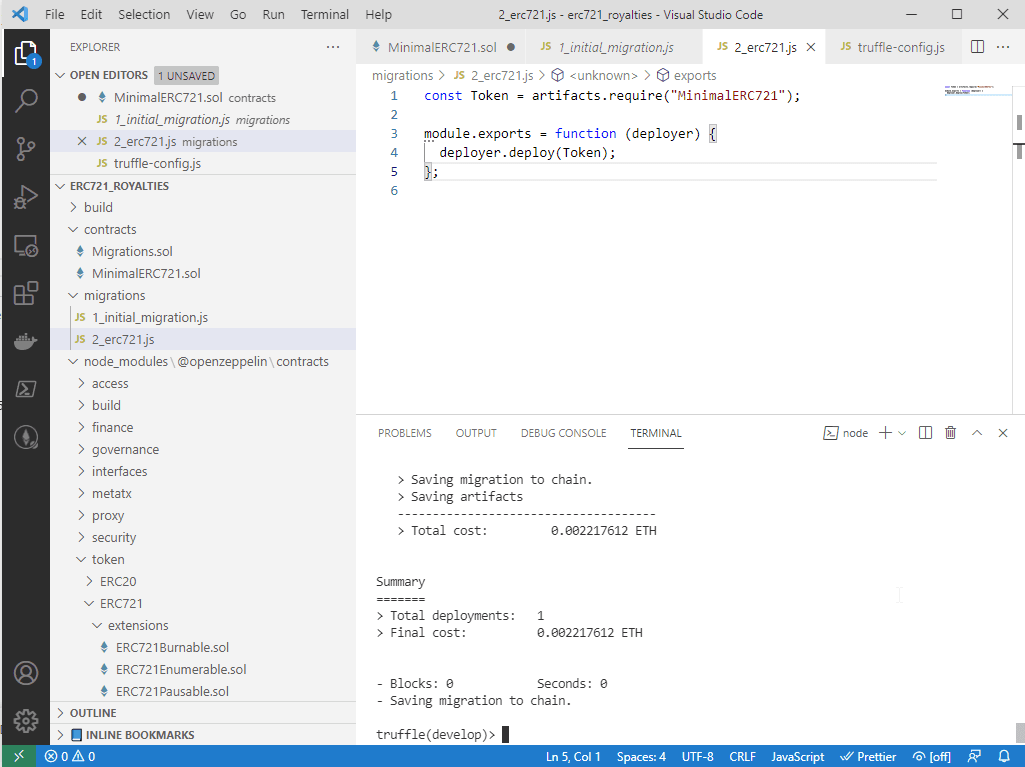Open the Remote Explorer icon
1025x767 pixels.
click(x=26, y=246)
